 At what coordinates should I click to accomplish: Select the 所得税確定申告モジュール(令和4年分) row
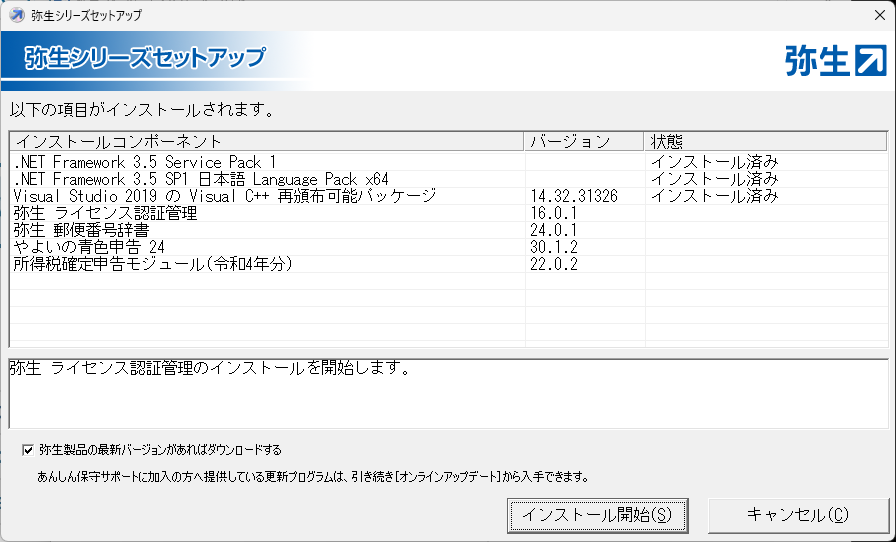tap(449, 264)
